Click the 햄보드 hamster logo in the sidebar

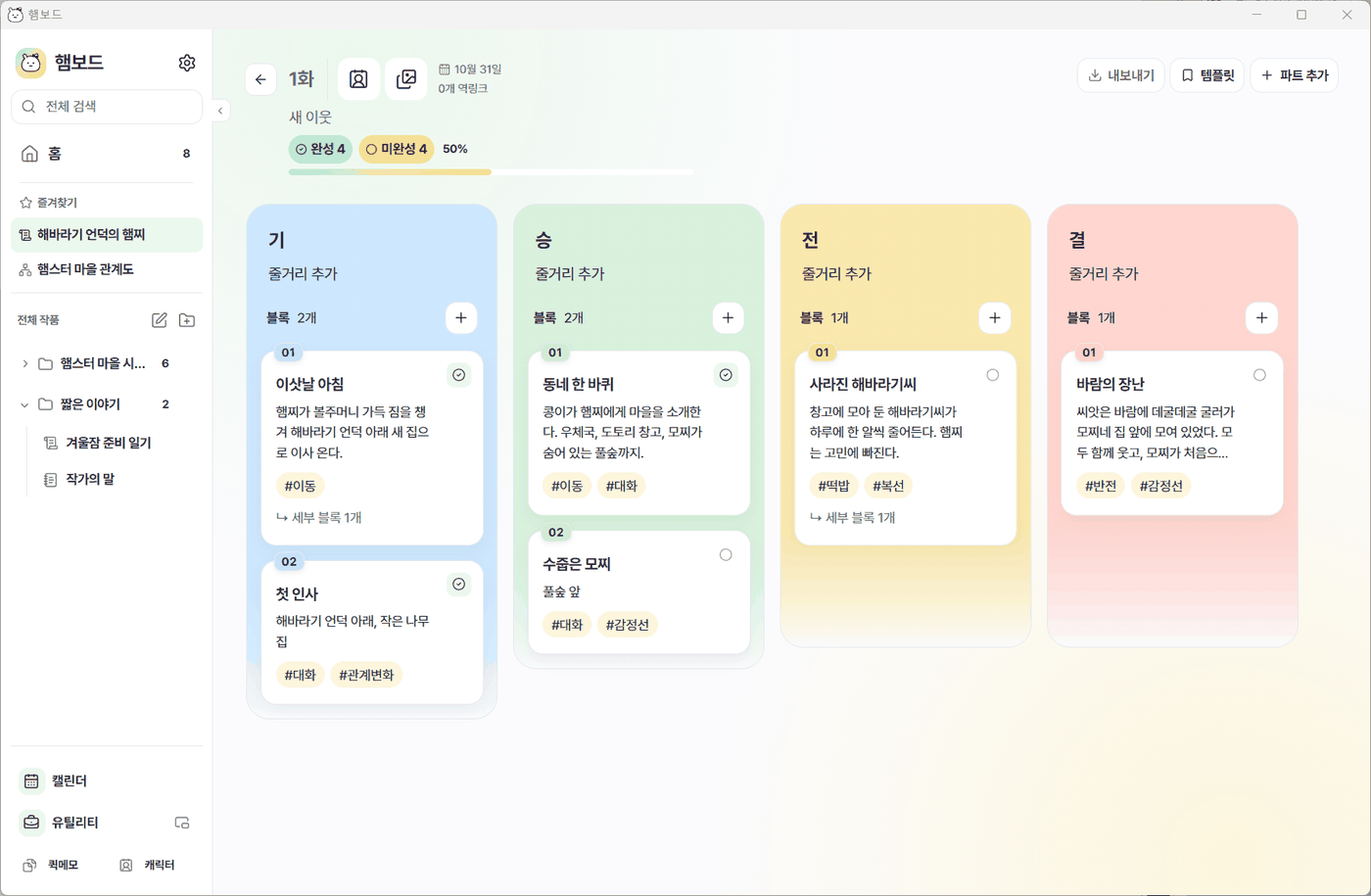(31, 63)
